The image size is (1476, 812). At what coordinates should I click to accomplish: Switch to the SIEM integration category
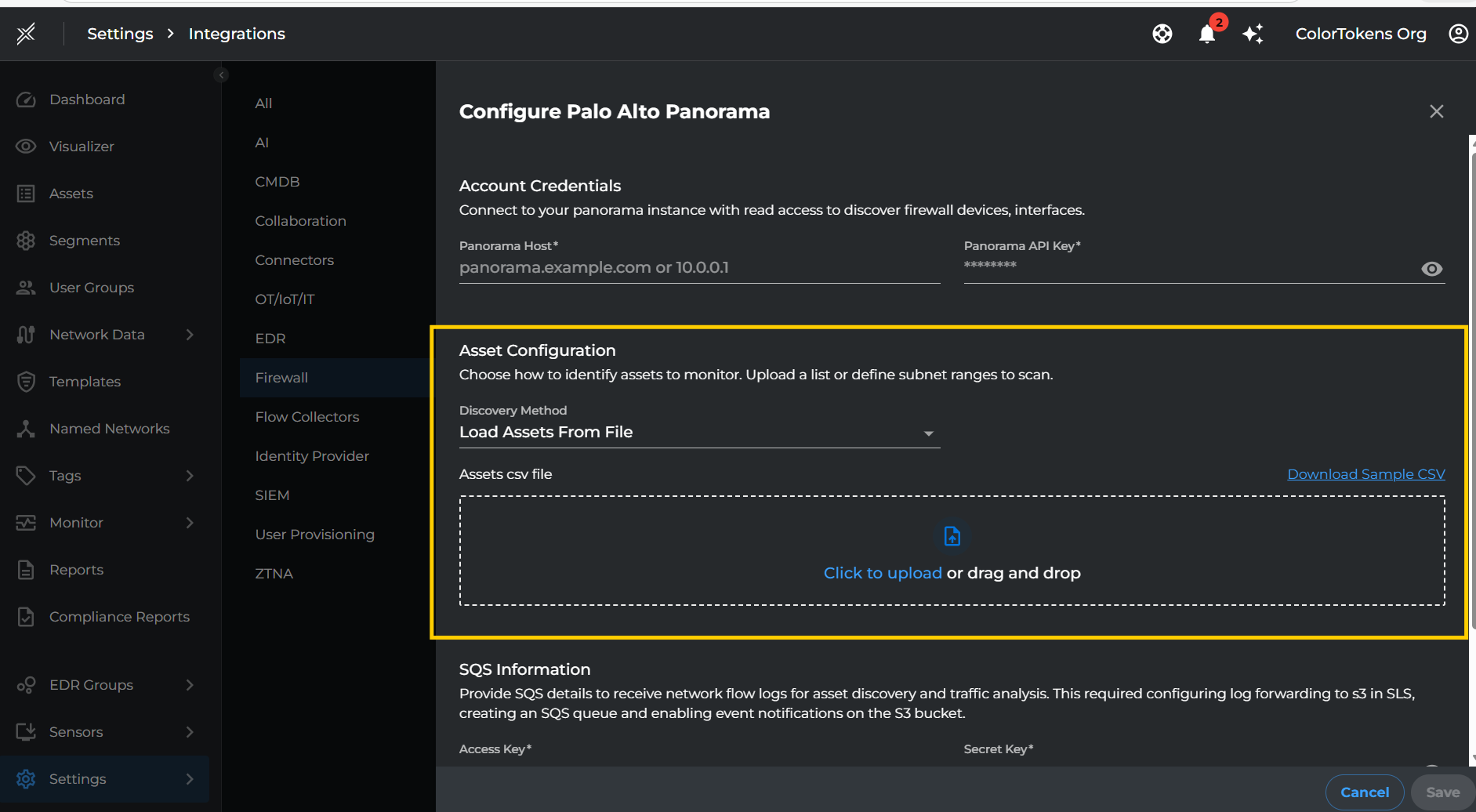tap(272, 495)
